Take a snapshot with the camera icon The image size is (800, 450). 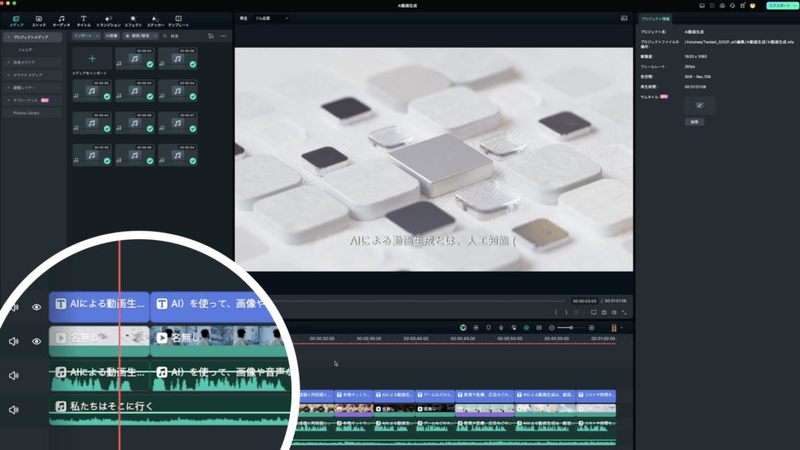point(604,312)
